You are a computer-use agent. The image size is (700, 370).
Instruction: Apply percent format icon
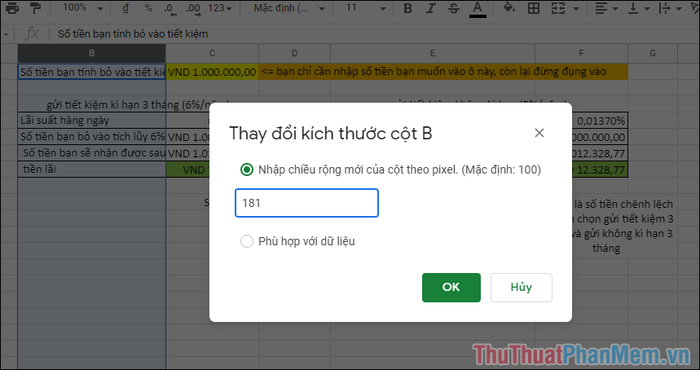[x=148, y=8]
